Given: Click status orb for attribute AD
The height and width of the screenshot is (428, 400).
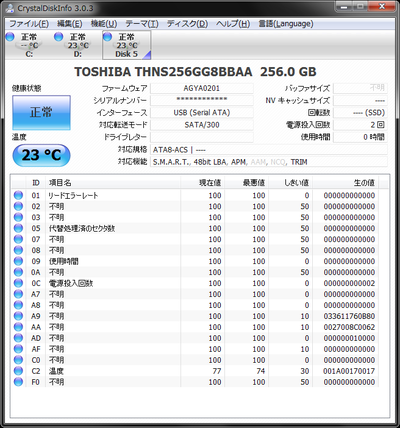Looking at the screenshot, I should click(18, 338).
